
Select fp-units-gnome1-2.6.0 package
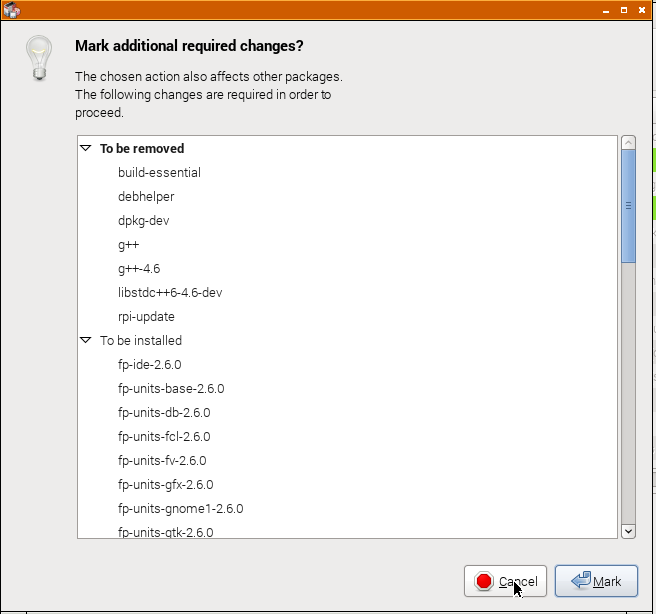point(180,508)
